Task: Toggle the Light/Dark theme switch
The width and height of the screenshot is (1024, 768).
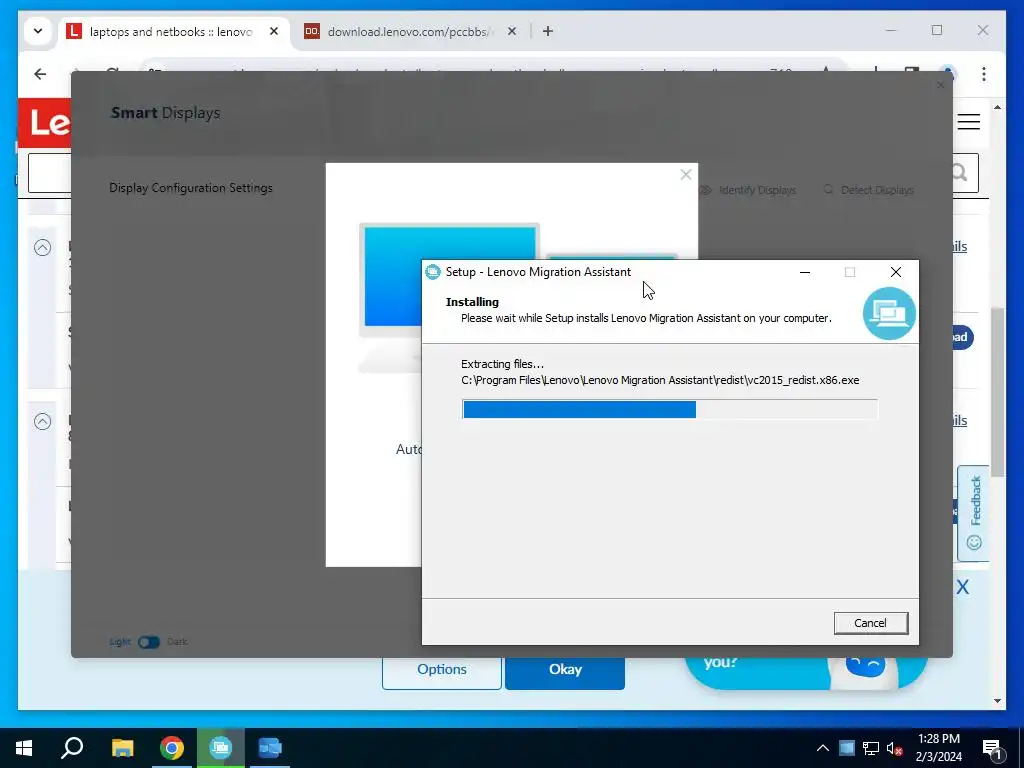Action: [x=149, y=642]
